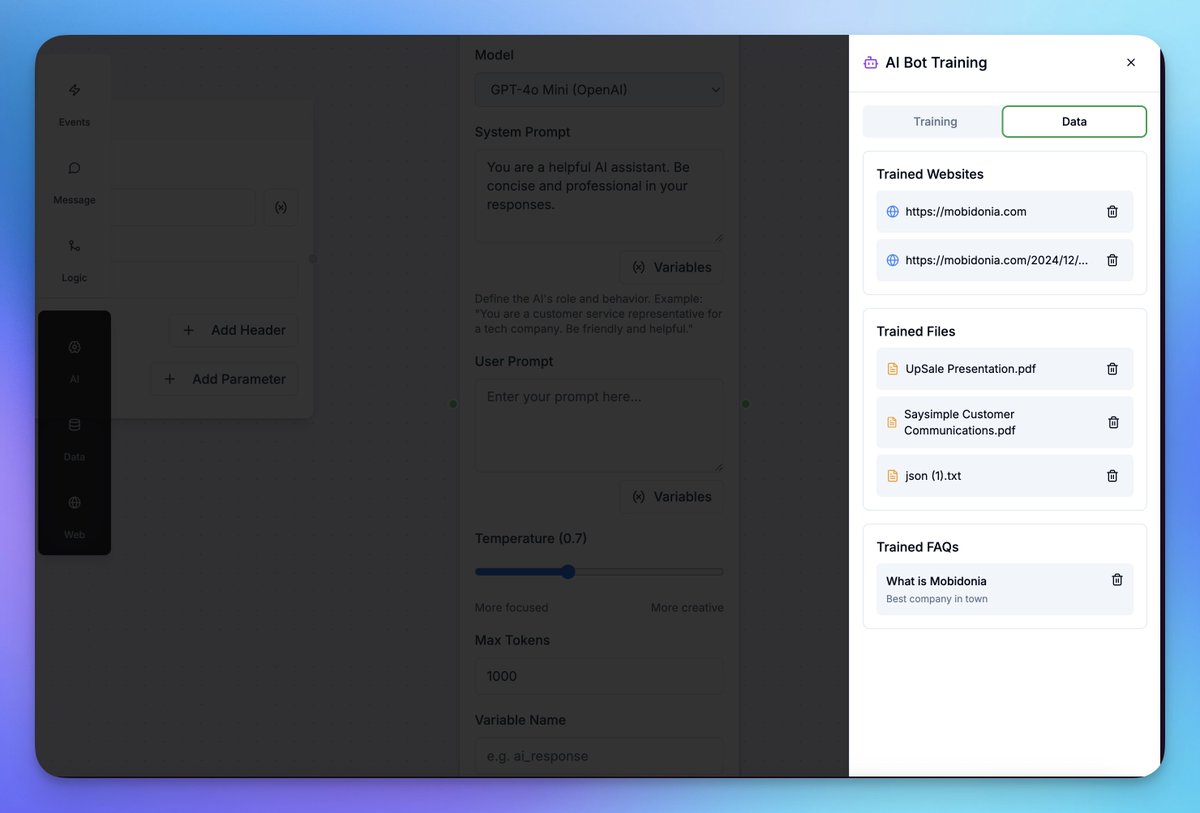This screenshot has width=1200, height=813.
Task: Open the Message sidebar category
Action: 74,182
